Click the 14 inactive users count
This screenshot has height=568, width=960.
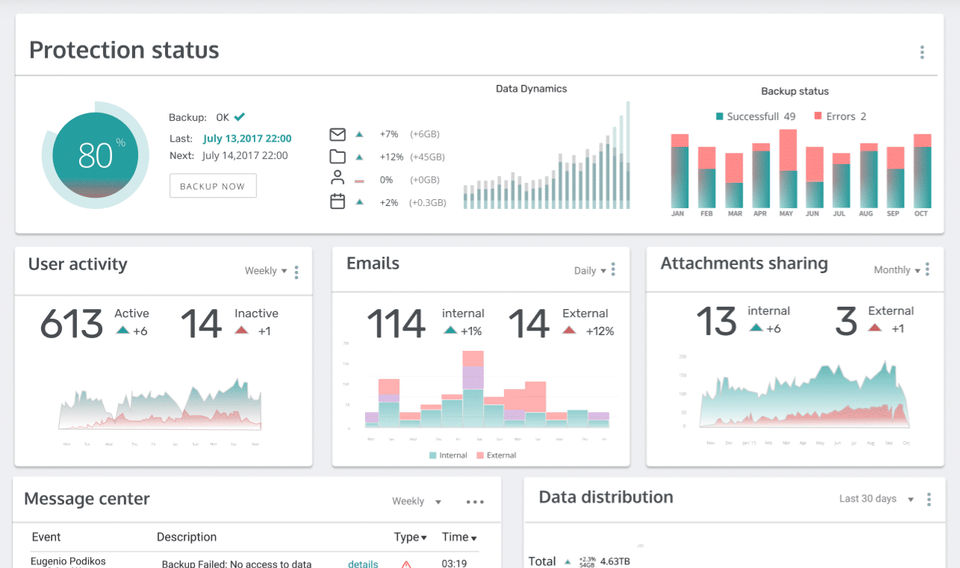coord(201,323)
